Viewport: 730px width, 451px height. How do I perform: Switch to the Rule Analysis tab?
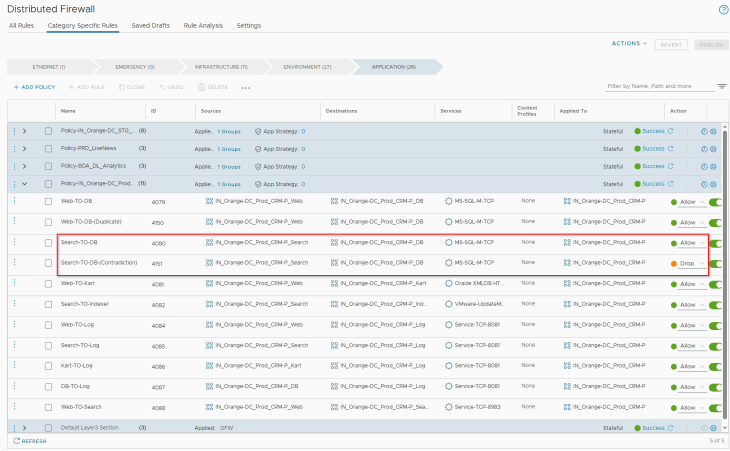(204, 25)
